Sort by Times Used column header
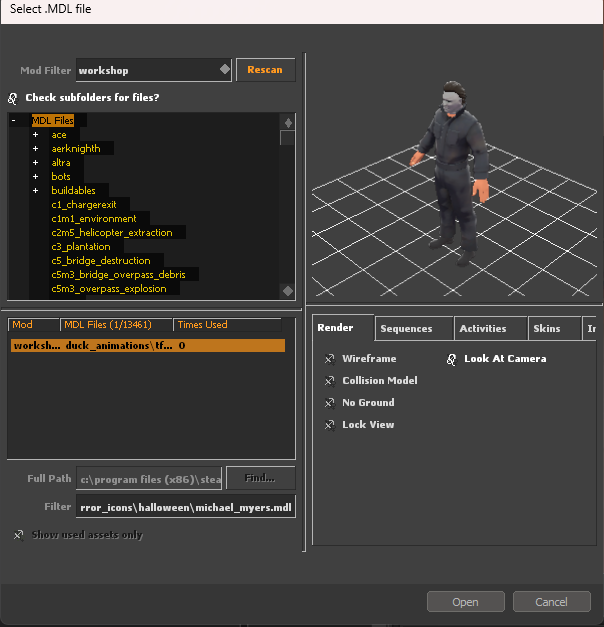Viewport: 604px width, 627px height. point(228,325)
